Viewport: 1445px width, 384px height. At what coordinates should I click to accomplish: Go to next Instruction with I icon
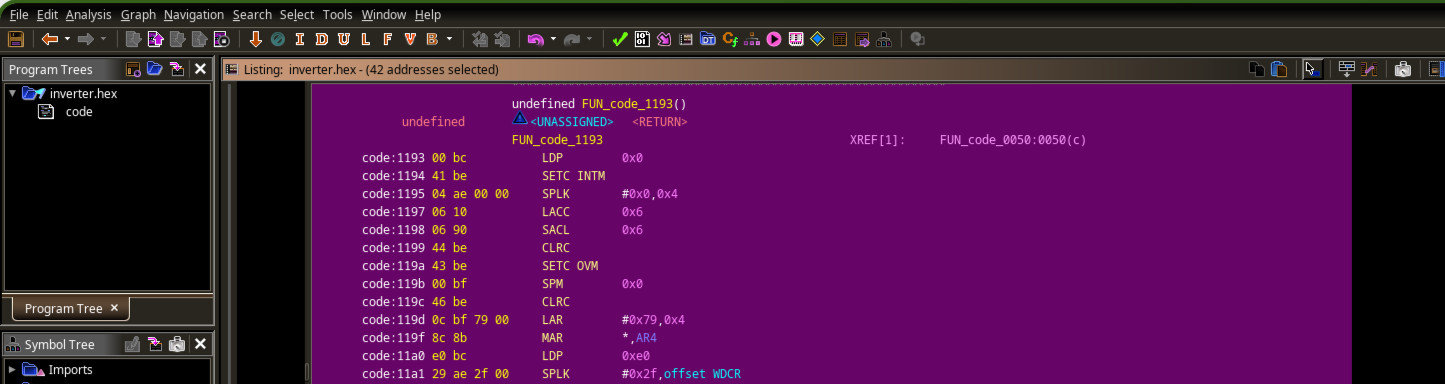coord(299,39)
